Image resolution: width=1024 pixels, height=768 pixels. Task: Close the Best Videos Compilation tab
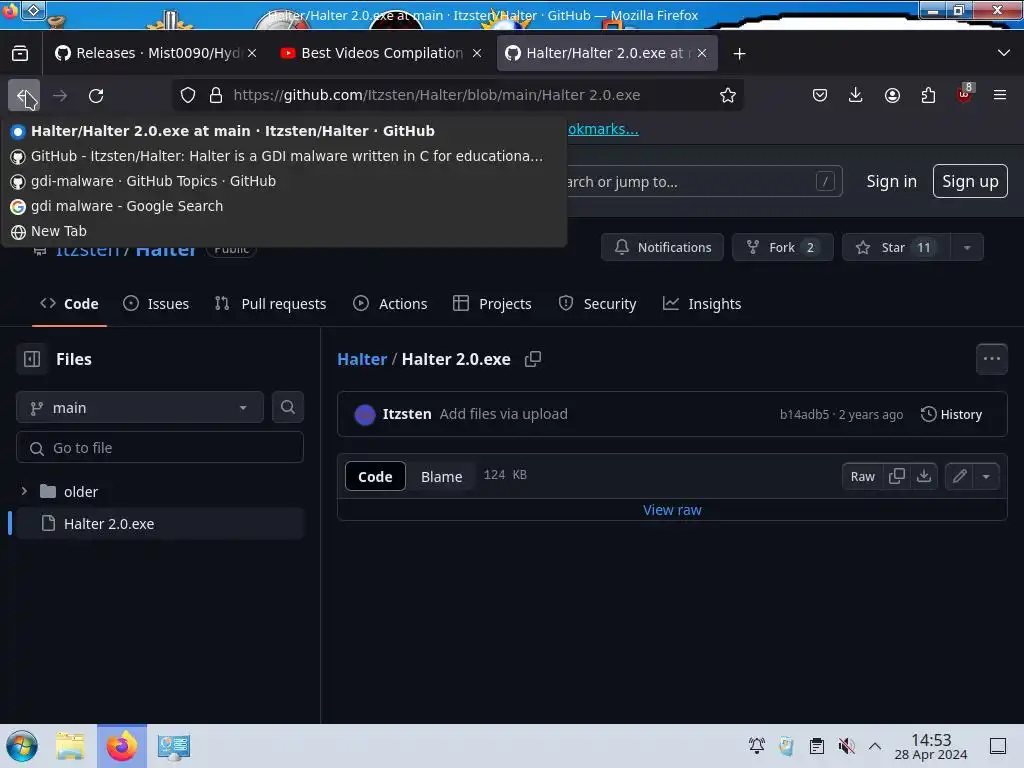pyautogui.click(x=477, y=54)
